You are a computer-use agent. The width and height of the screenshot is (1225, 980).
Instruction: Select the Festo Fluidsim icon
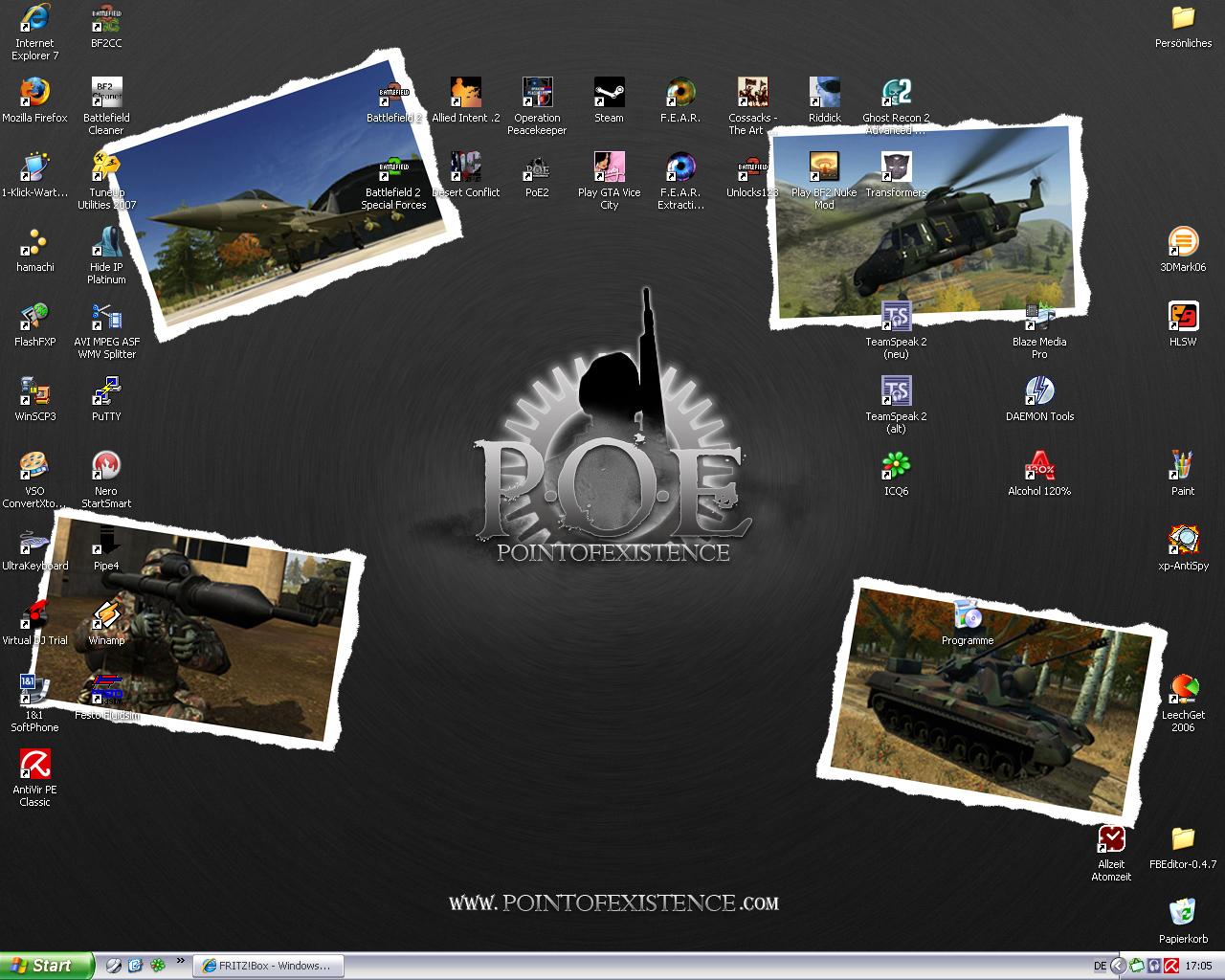(x=106, y=690)
